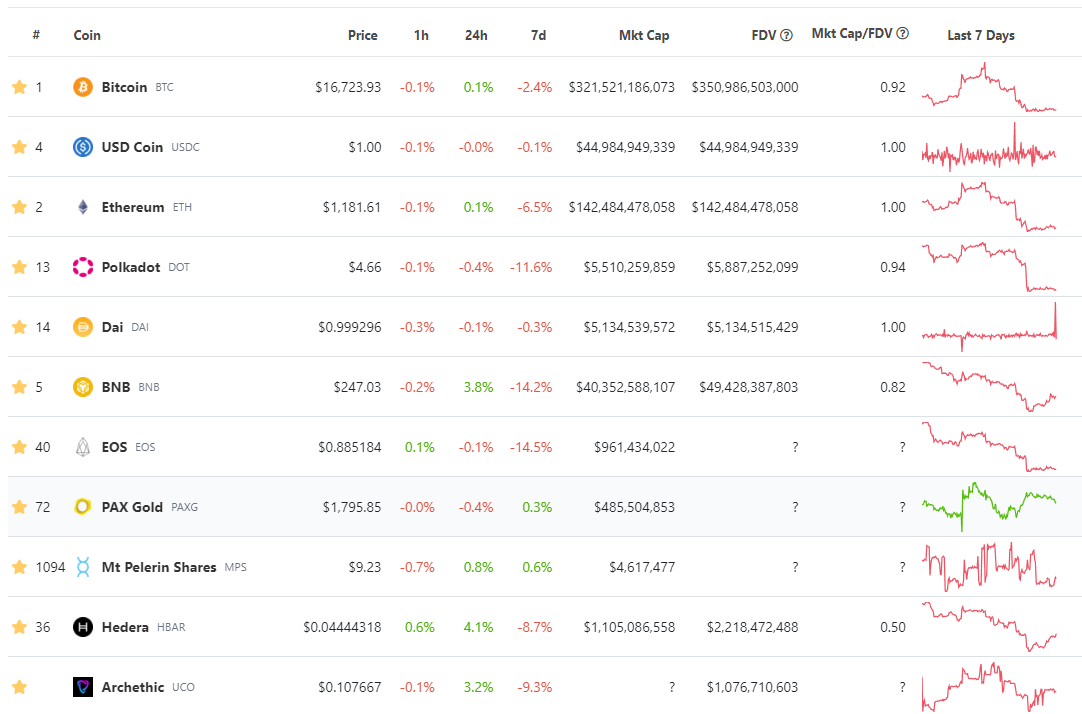This screenshot has width=1082, height=714.
Task: Click the FDV help question icon
Action: (786, 35)
